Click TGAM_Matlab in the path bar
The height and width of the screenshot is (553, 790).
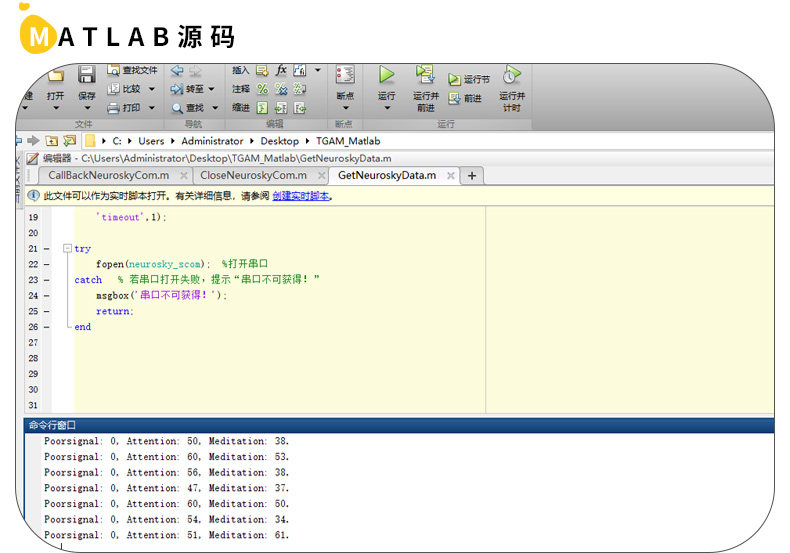tap(348, 141)
